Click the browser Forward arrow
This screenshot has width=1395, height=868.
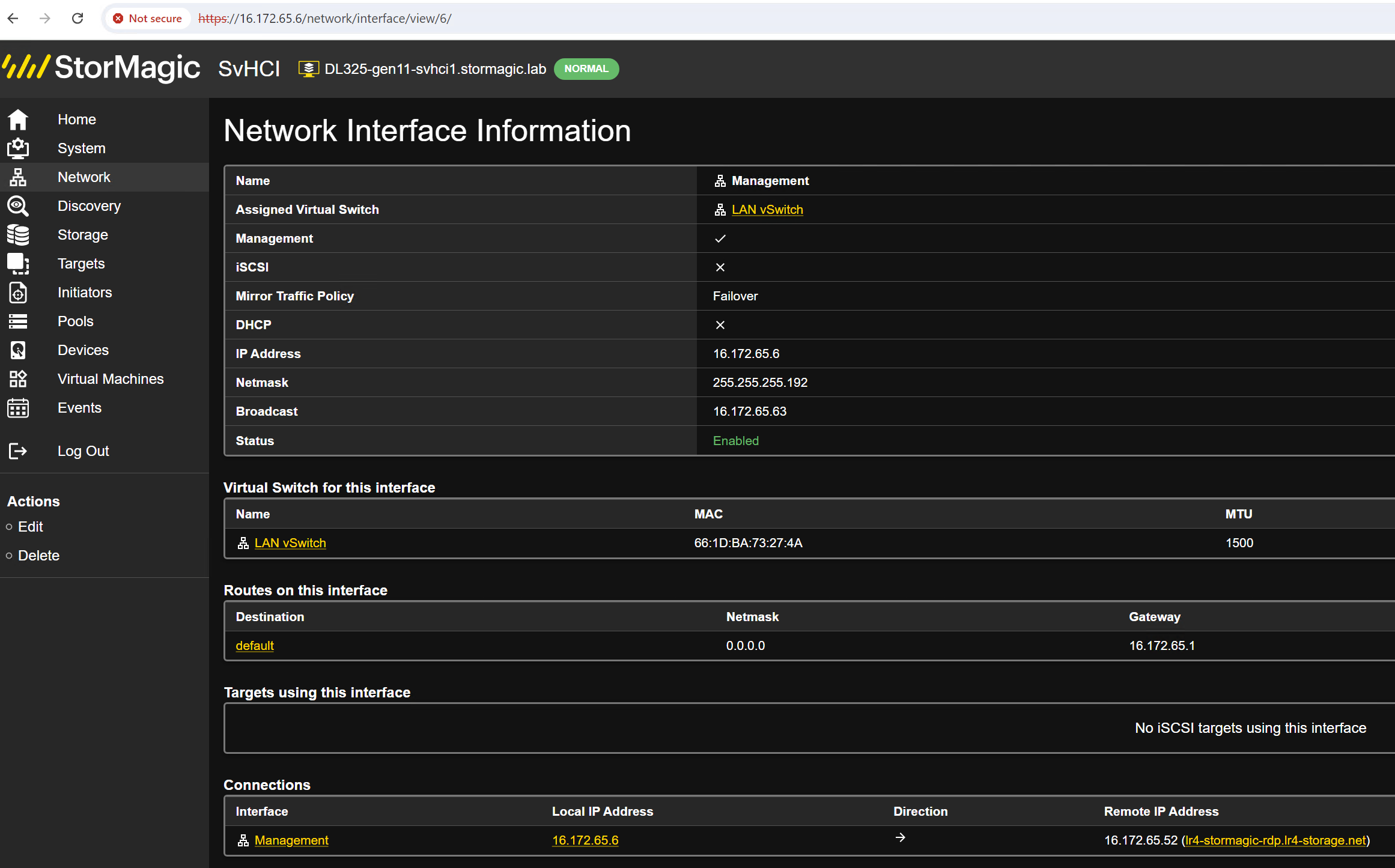click(x=45, y=19)
